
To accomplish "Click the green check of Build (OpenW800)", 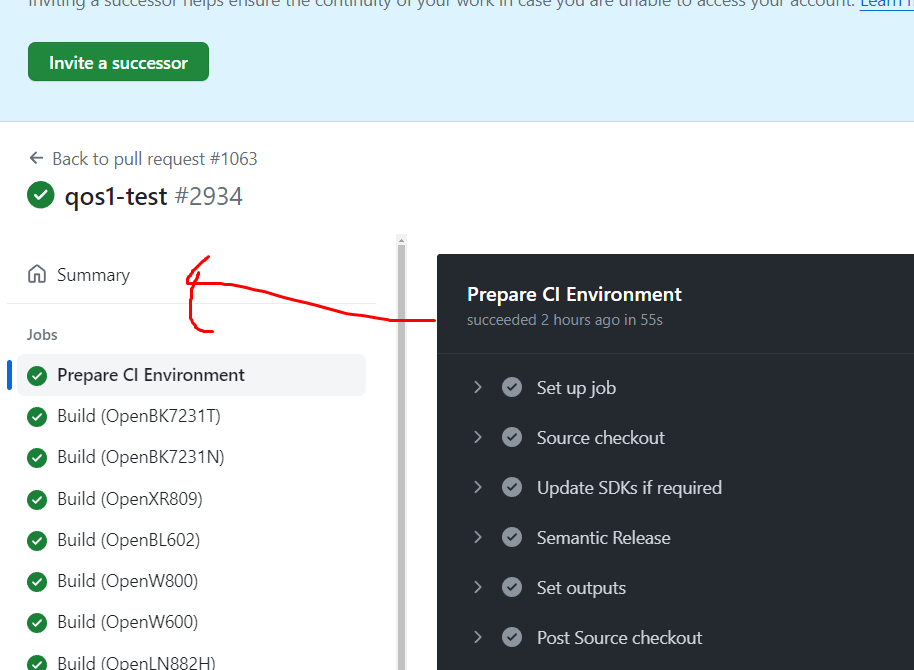I will (37, 582).
